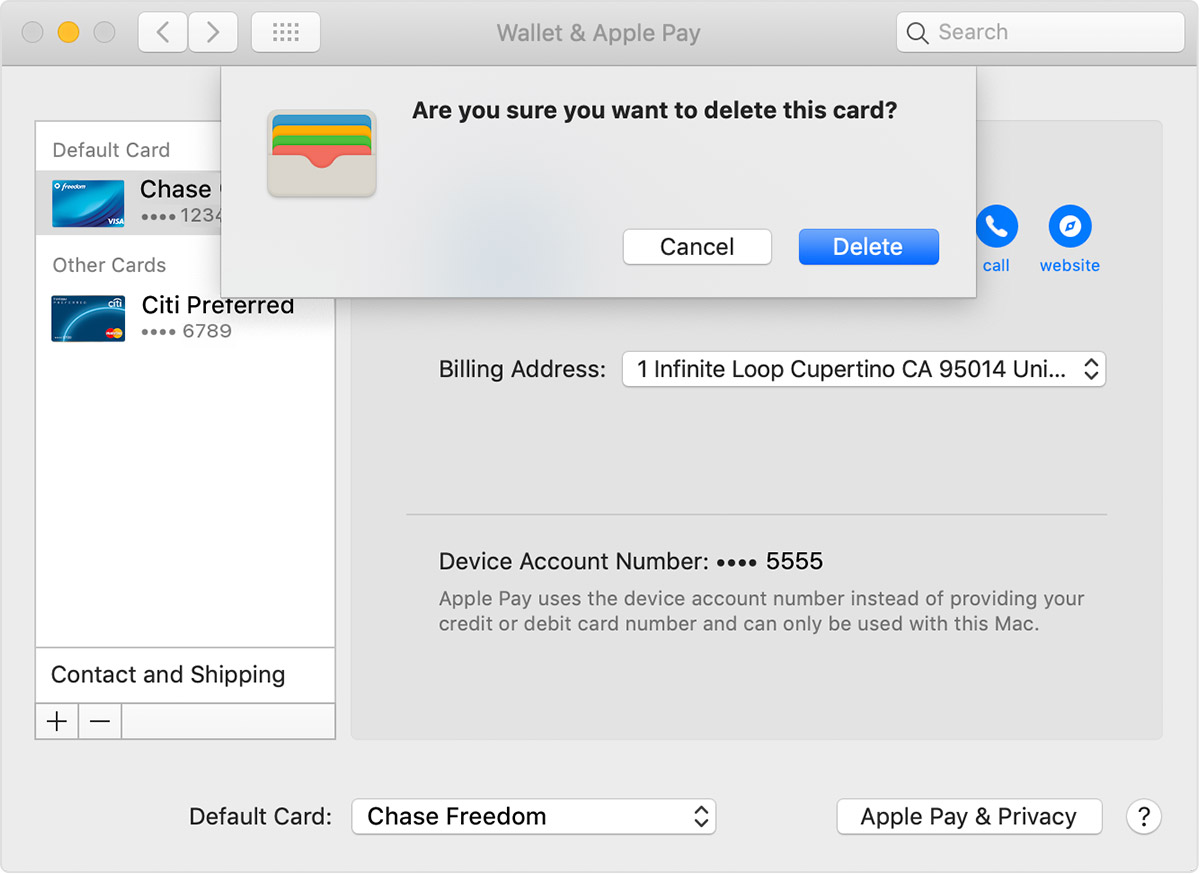This screenshot has width=1200, height=874.
Task: Select the Citi Preferred card
Action: (x=185, y=317)
